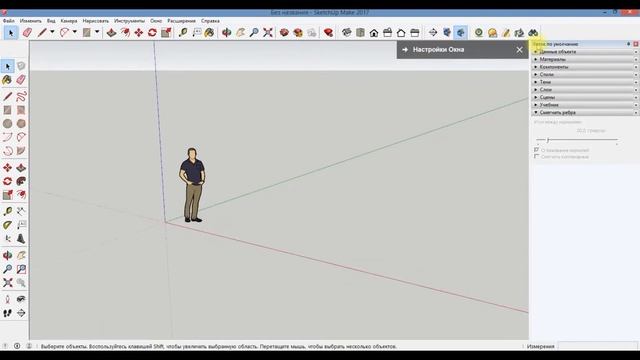Open Extension Warehouse ruby icon
640x360 pixels.
(328, 32)
